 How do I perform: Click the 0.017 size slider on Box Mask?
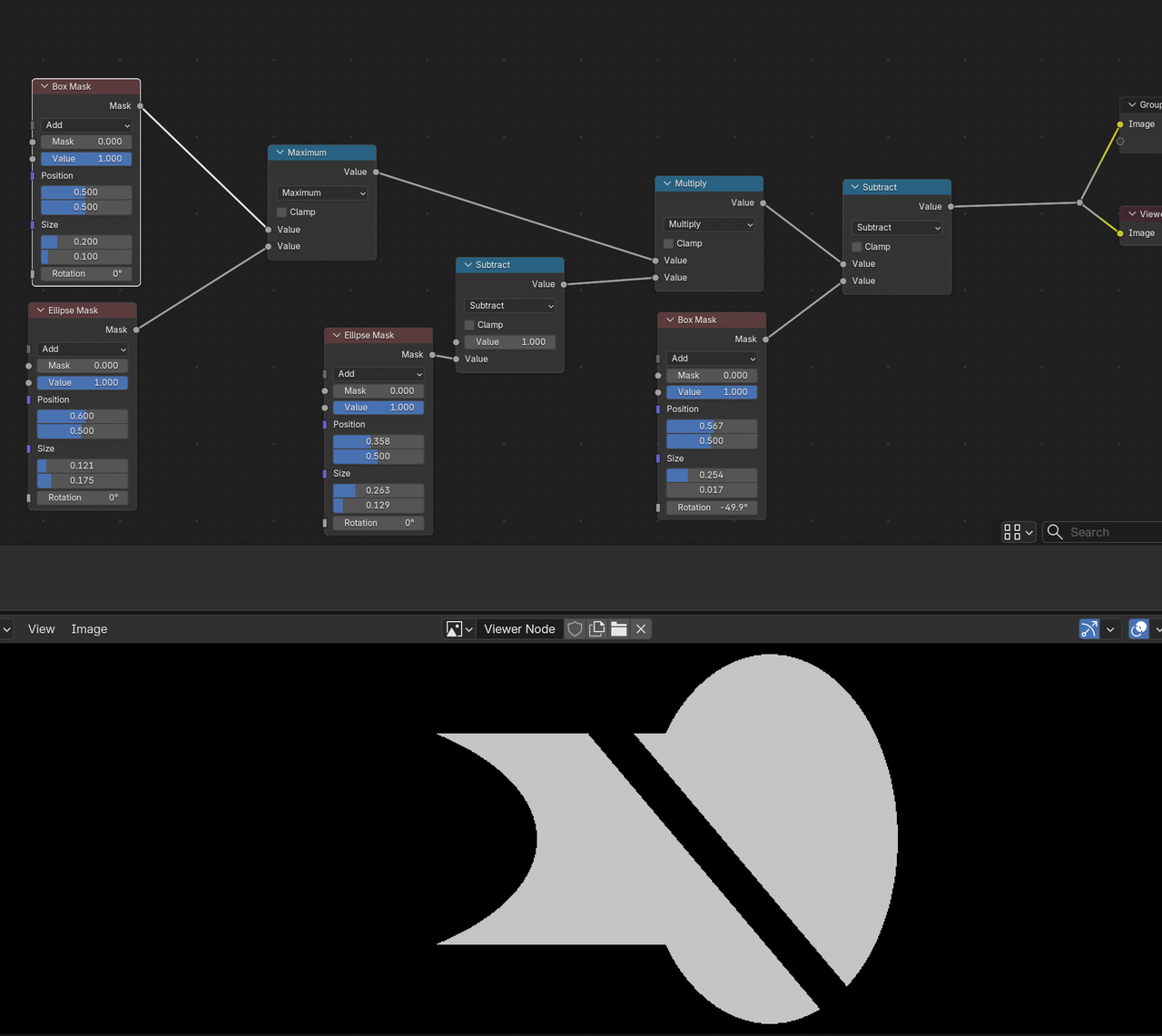coord(712,490)
